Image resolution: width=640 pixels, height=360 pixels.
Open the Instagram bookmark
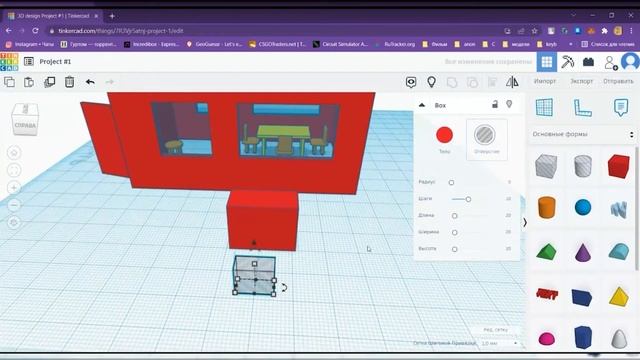30,44
